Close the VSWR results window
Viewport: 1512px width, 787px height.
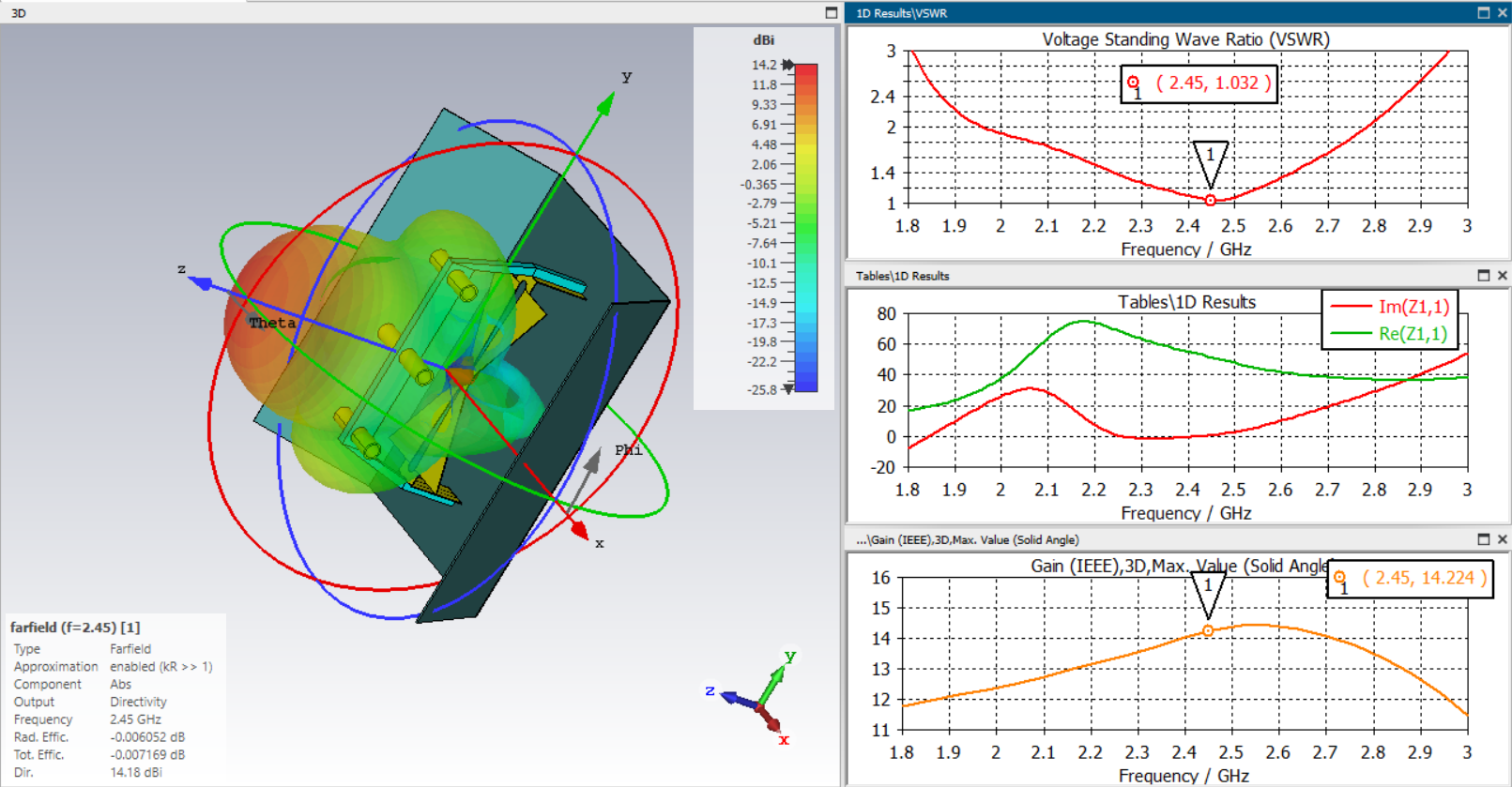click(1502, 13)
